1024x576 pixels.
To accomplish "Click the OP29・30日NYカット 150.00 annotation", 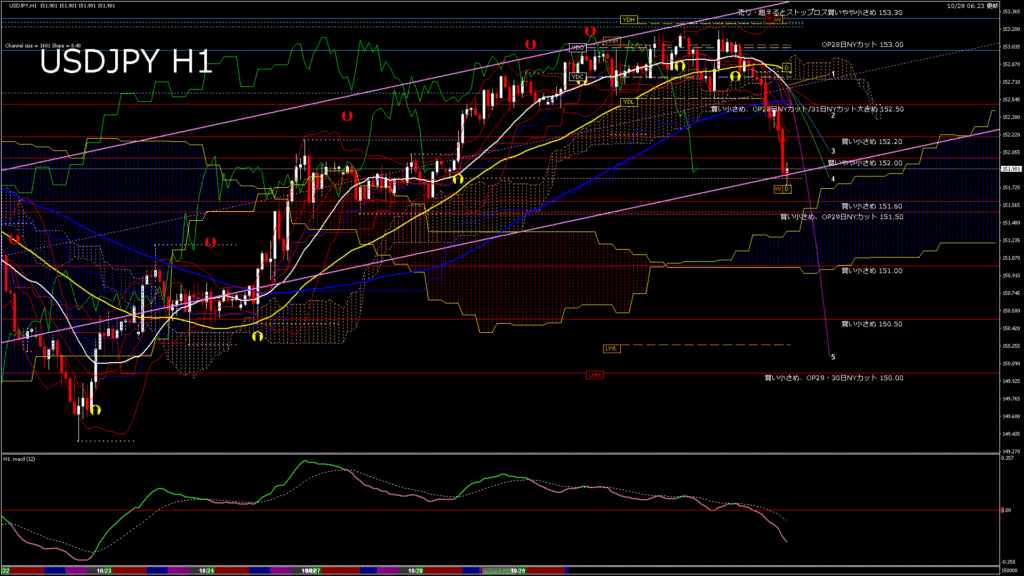I will coord(834,378).
